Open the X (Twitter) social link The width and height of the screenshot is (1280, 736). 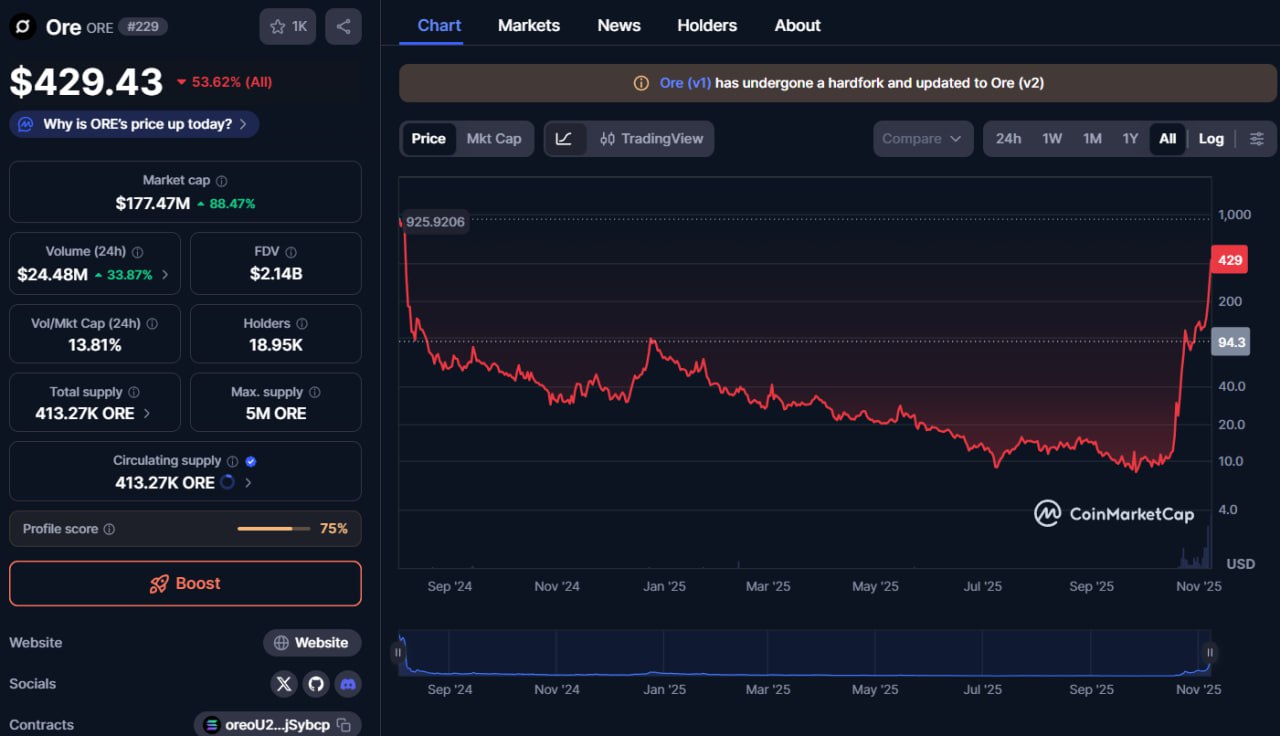(284, 684)
